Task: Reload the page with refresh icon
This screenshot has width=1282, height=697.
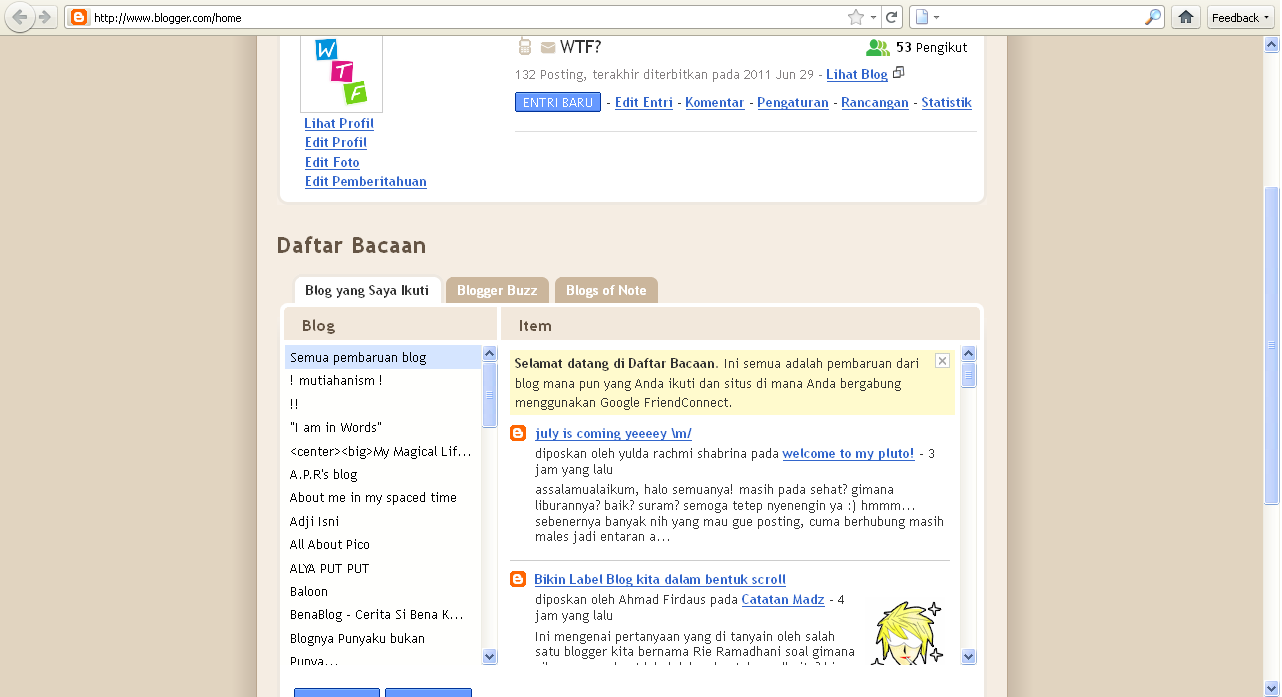Action: tap(891, 17)
